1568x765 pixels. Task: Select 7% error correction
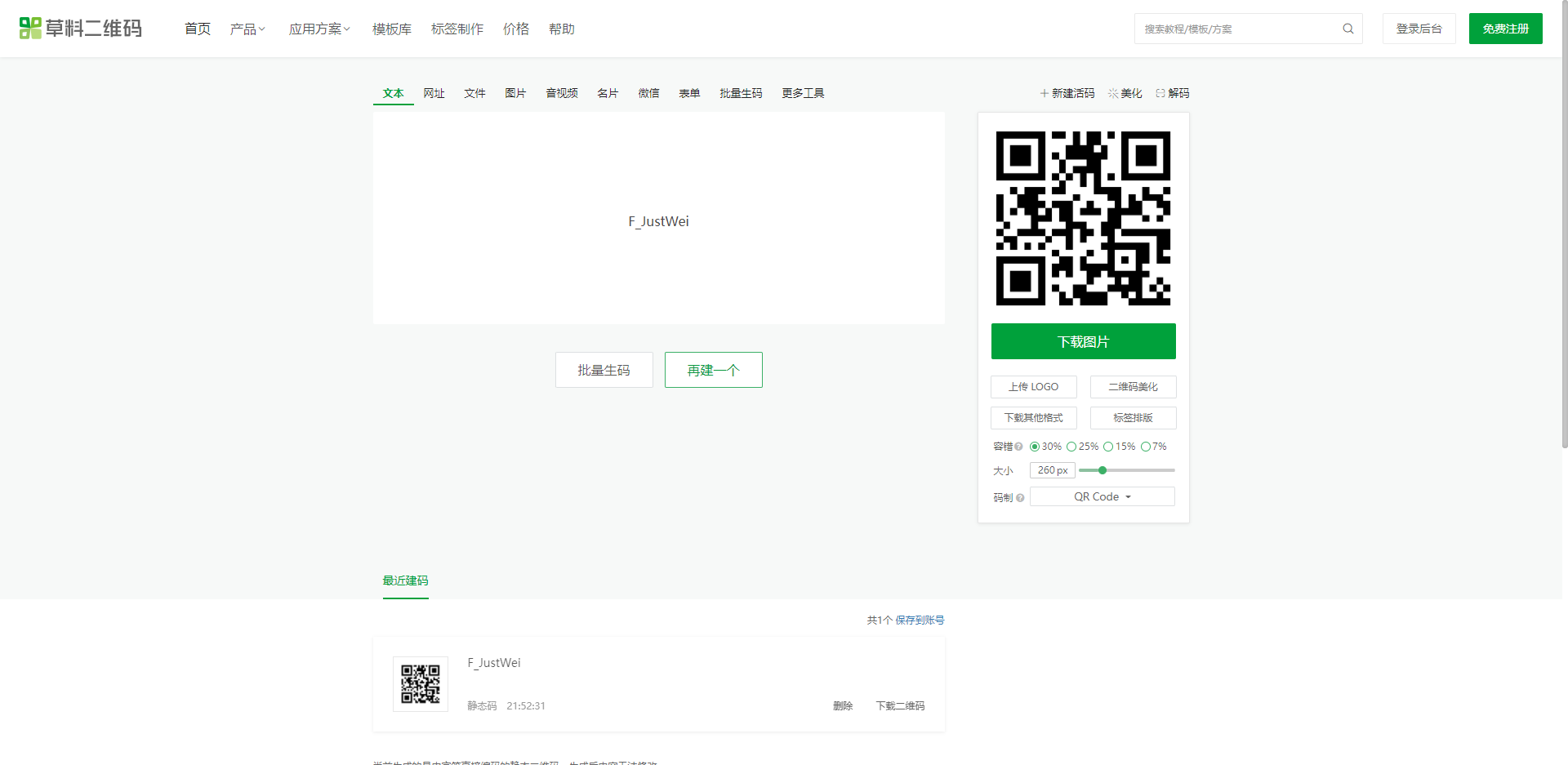[x=1146, y=447]
